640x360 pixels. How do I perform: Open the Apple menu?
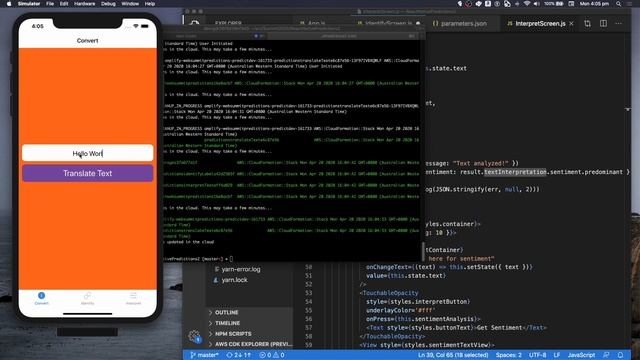(9, 4)
